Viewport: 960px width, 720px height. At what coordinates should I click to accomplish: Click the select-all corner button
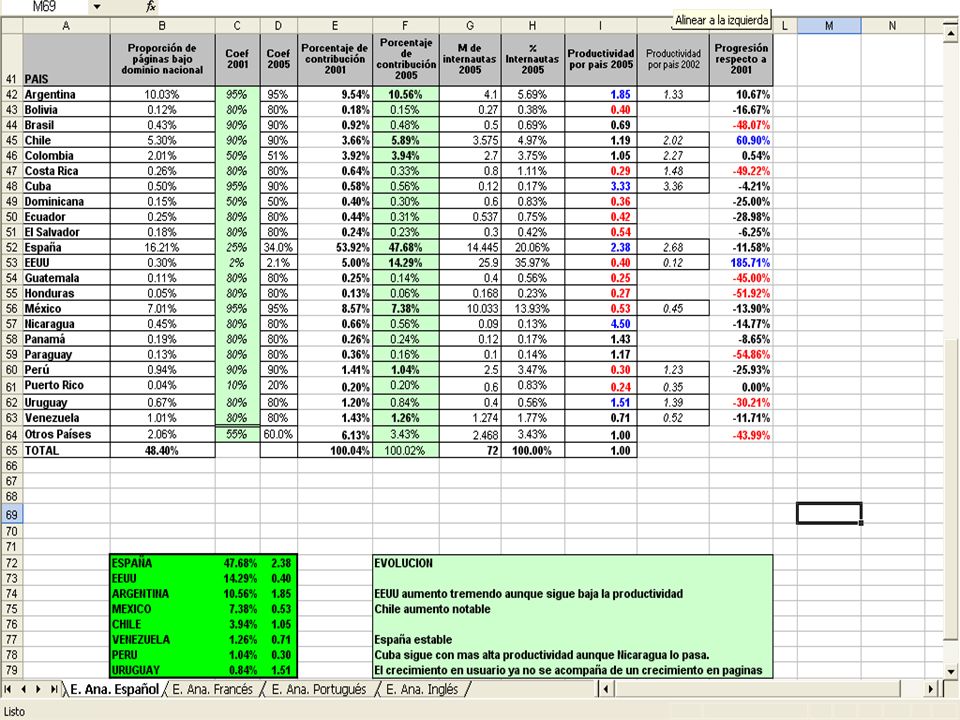[12, 26]
